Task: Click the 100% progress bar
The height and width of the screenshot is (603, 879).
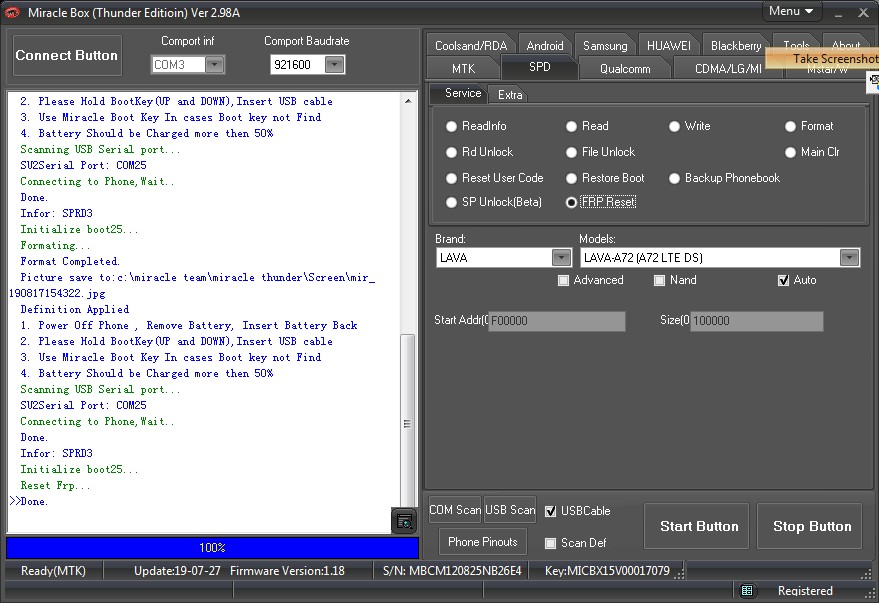Action: point(212,548)
